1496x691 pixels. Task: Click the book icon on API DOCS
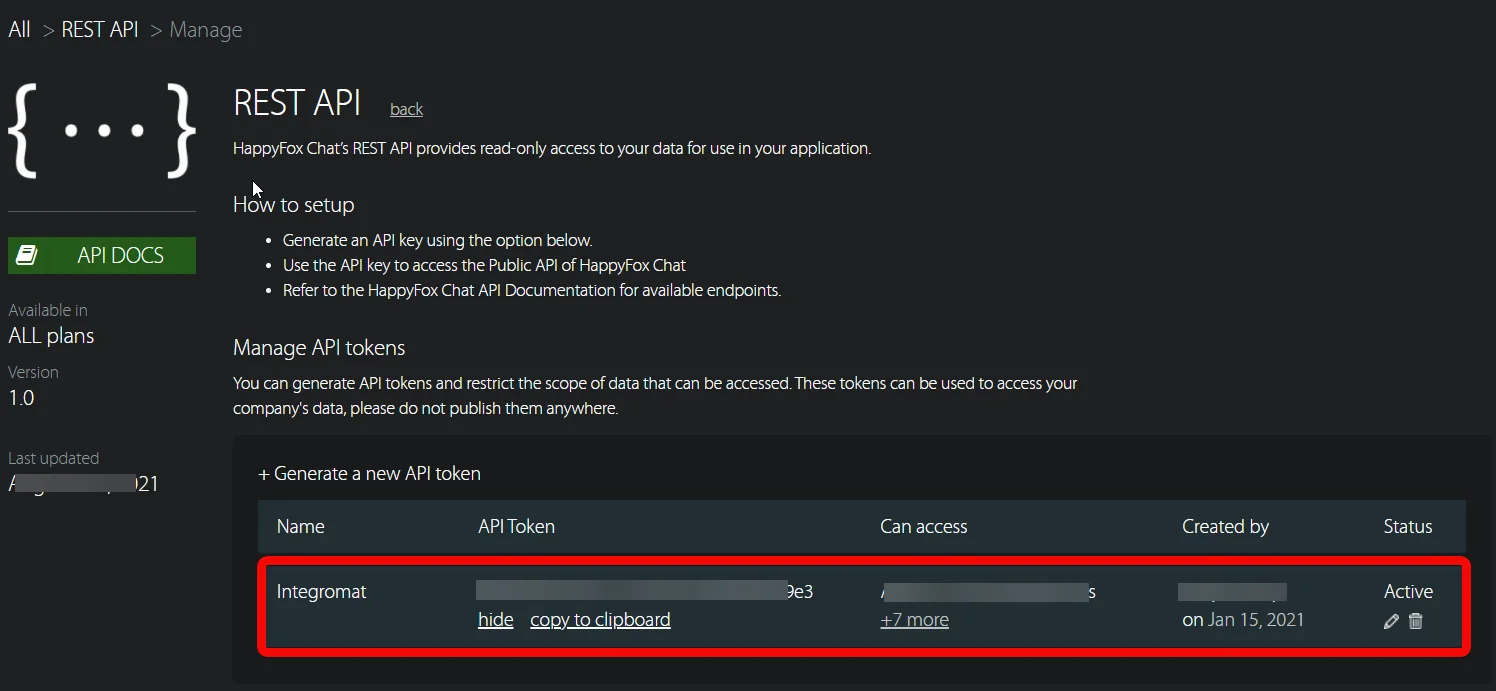click(x=28, y=255)
